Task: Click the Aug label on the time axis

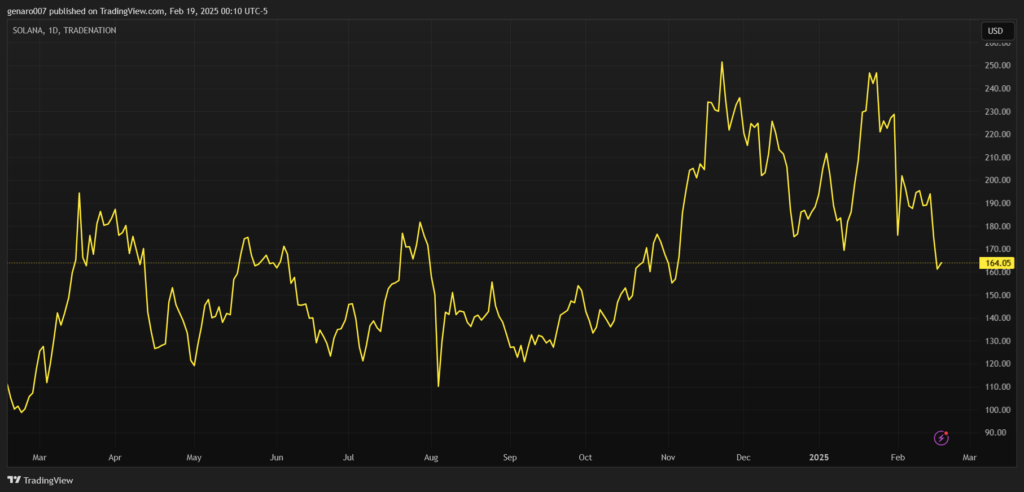Action: 431,457
